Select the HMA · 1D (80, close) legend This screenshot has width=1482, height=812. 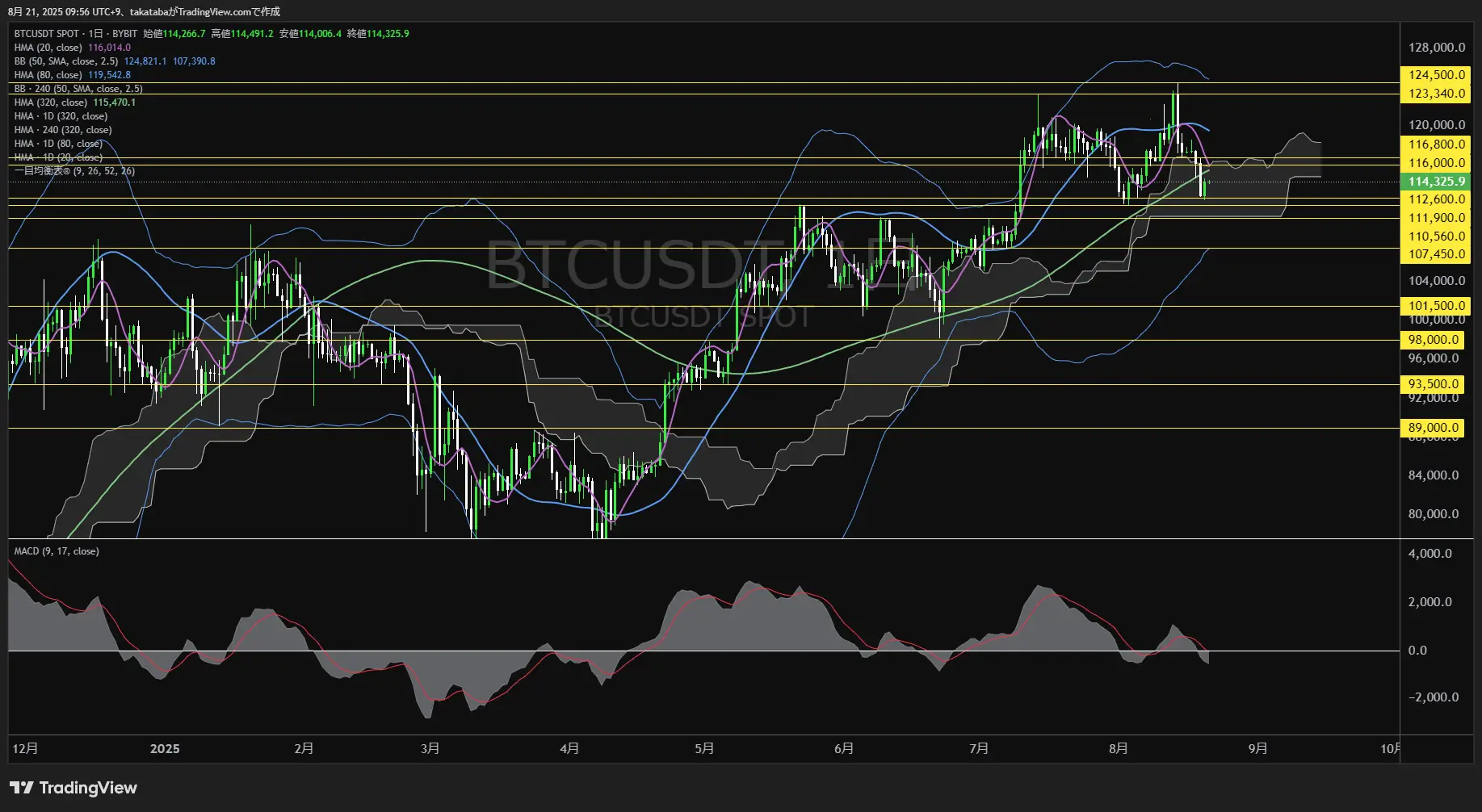coord(58,144)
